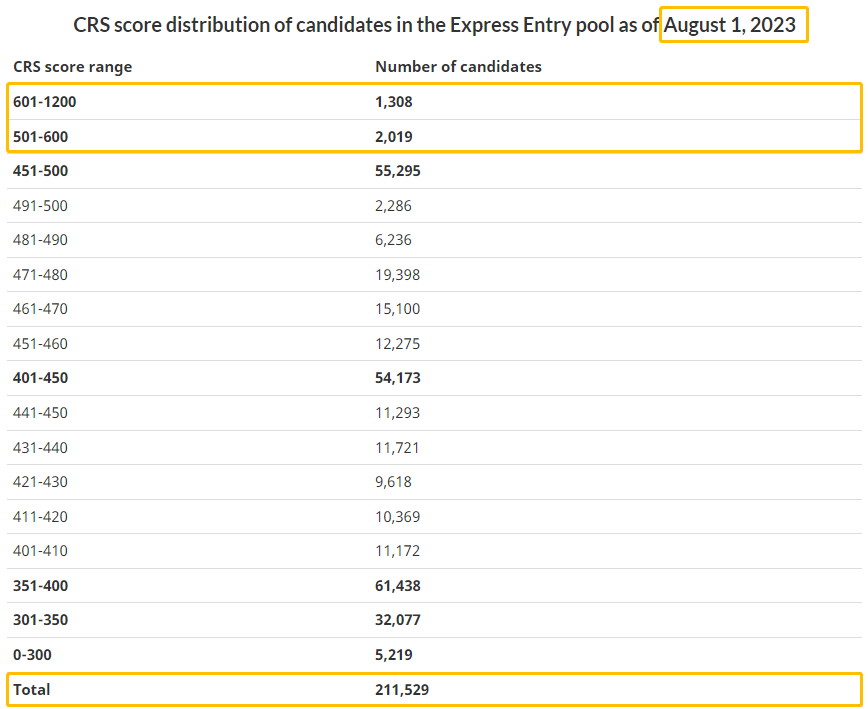Click the 411-420 score range cell
868x709 pixels.
(40, 517)
